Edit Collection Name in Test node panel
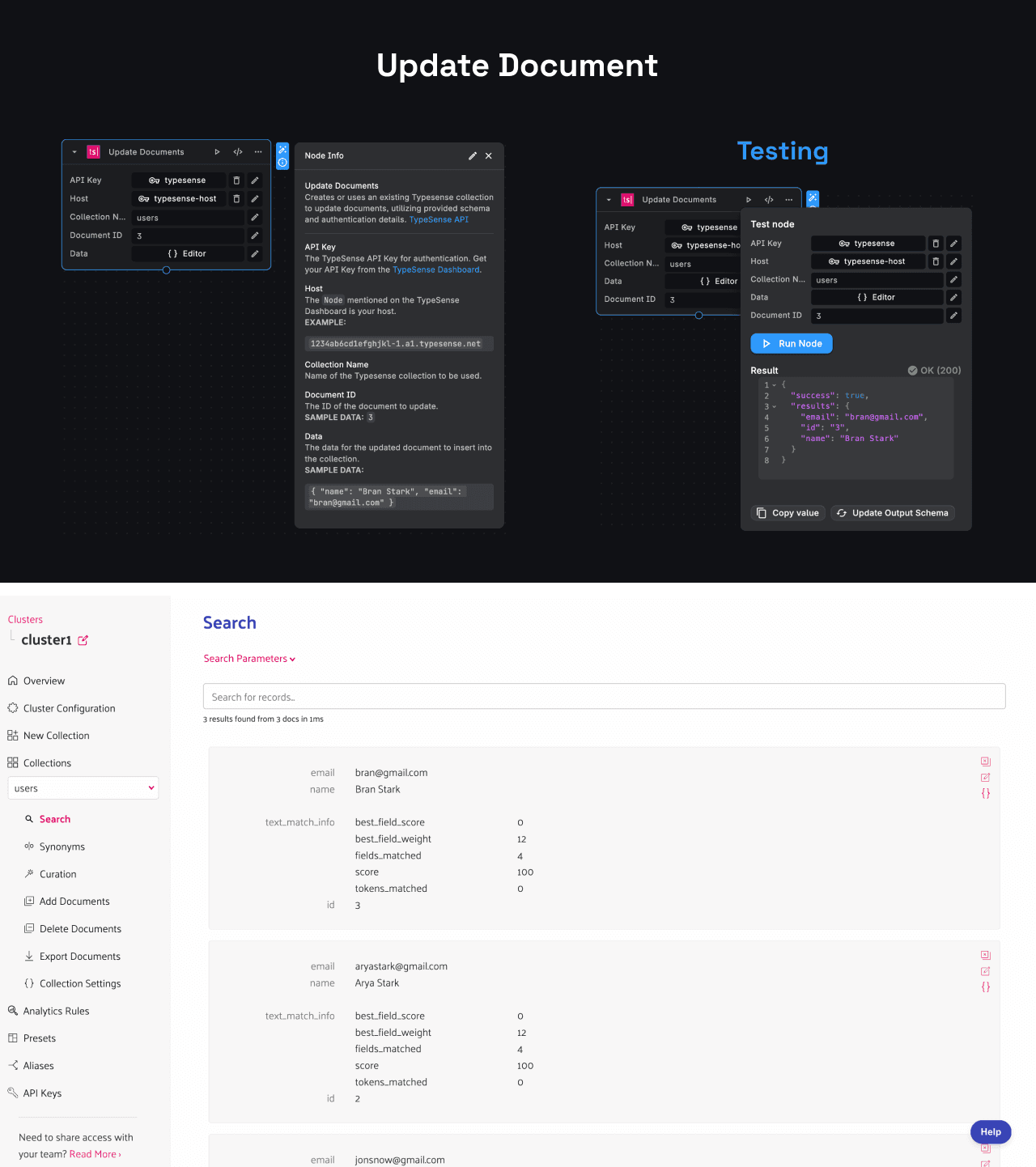The width and height of the screenshot is (1036, 1167). (954, 279)
